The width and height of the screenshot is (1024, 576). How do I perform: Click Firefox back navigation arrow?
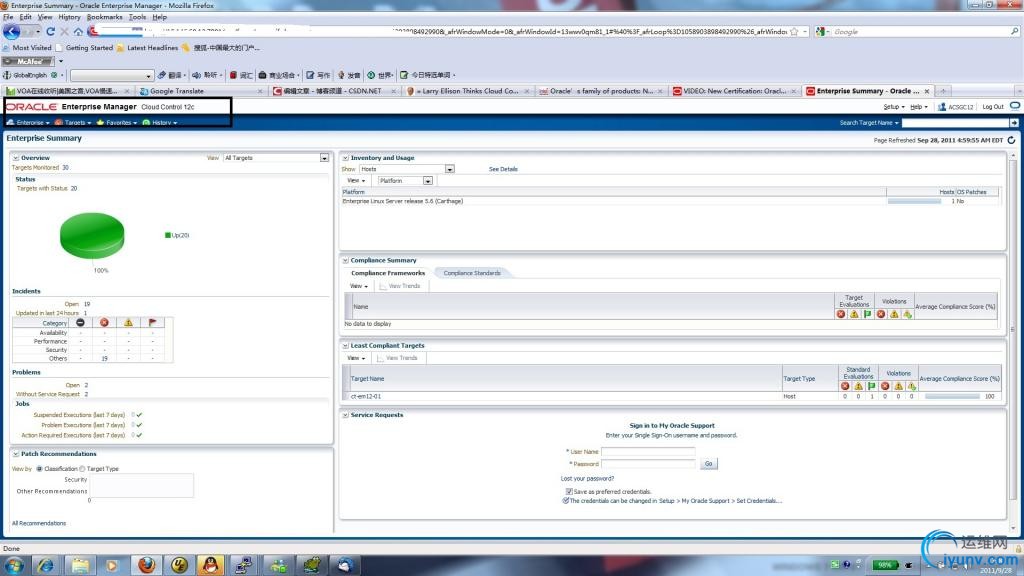tap(11, 31)
